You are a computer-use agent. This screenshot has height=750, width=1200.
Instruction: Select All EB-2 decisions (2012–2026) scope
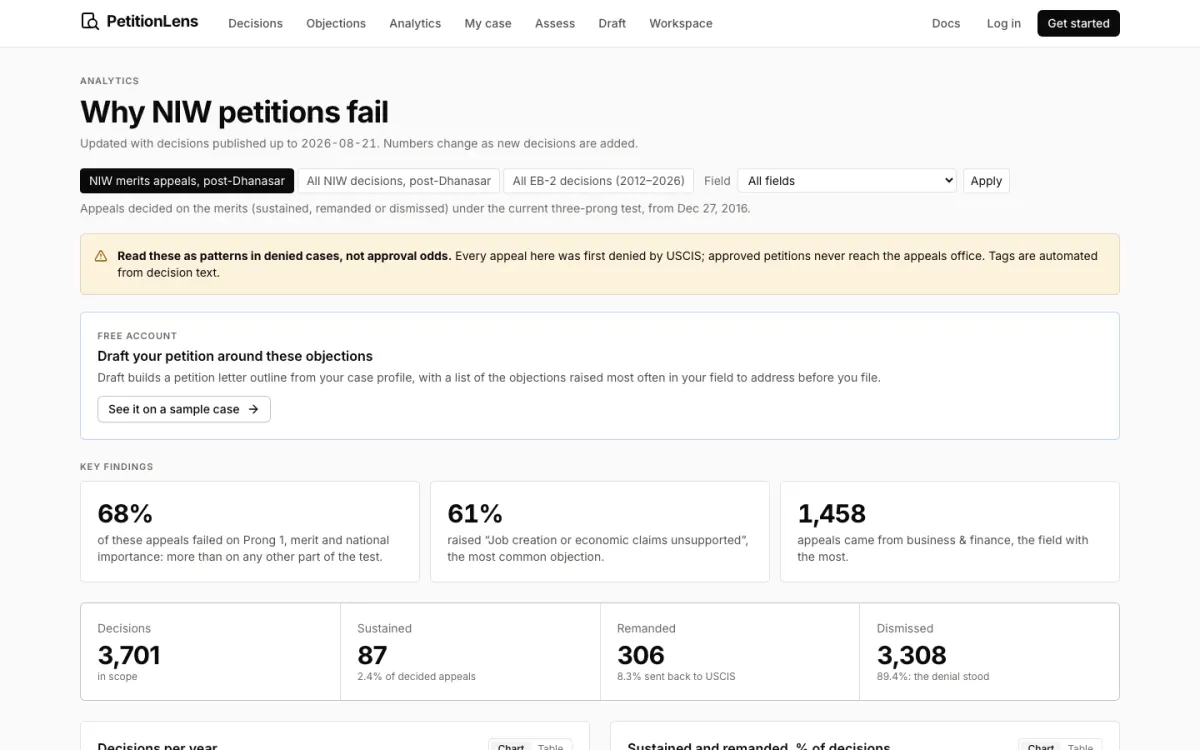[599, 181]
